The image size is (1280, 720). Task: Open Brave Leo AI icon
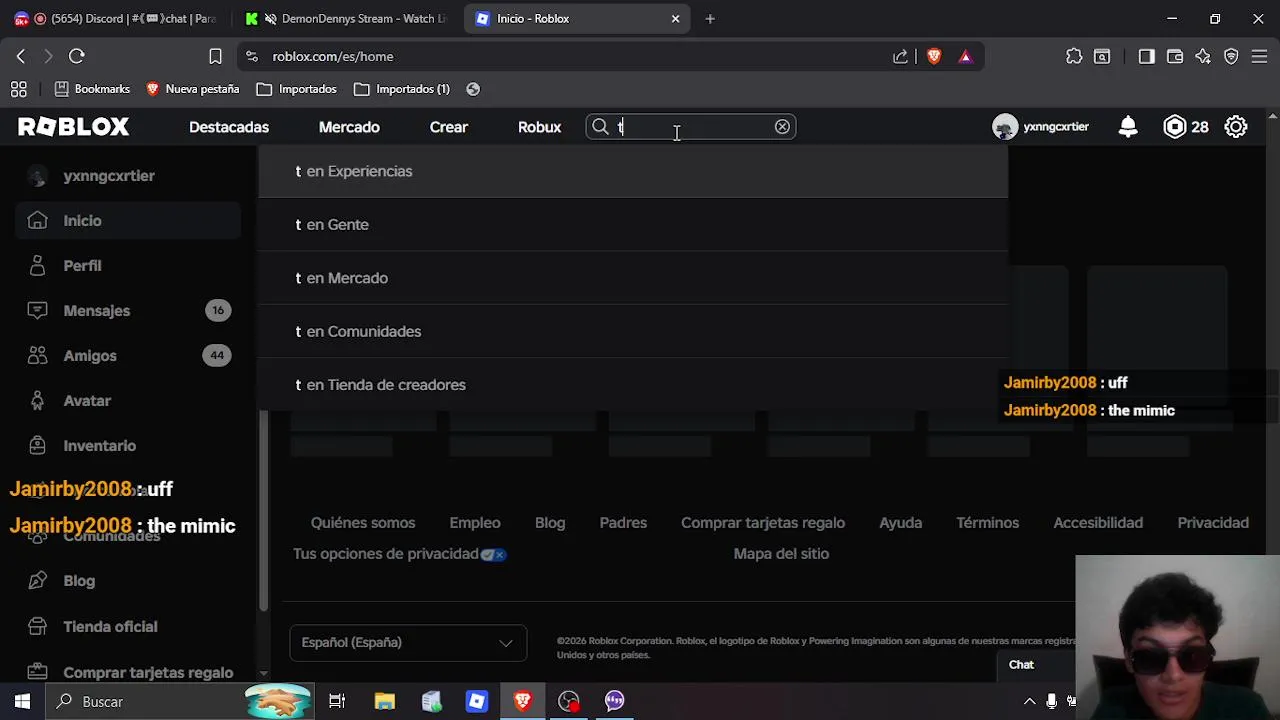pos(1203,56)
